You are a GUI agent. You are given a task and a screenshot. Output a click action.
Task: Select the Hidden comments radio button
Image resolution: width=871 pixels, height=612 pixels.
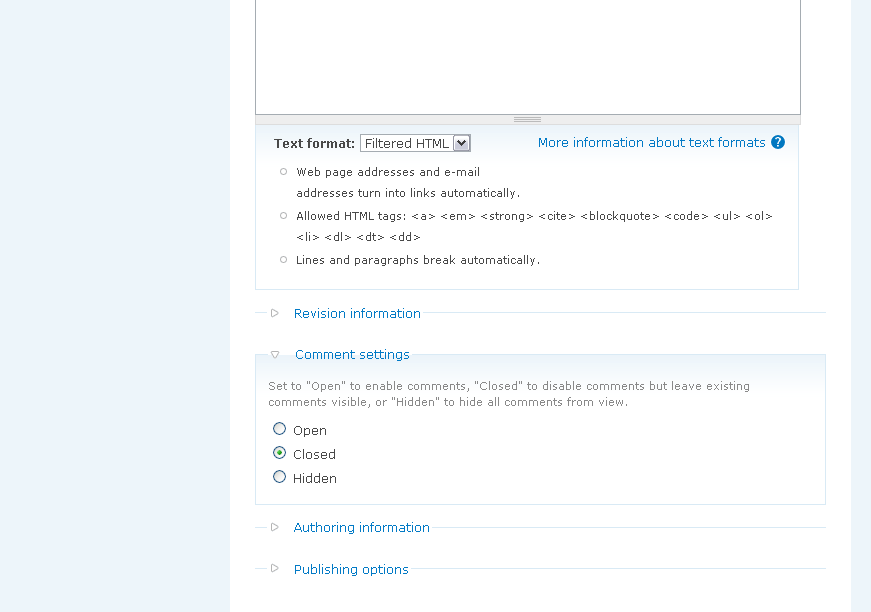[280, 477]
